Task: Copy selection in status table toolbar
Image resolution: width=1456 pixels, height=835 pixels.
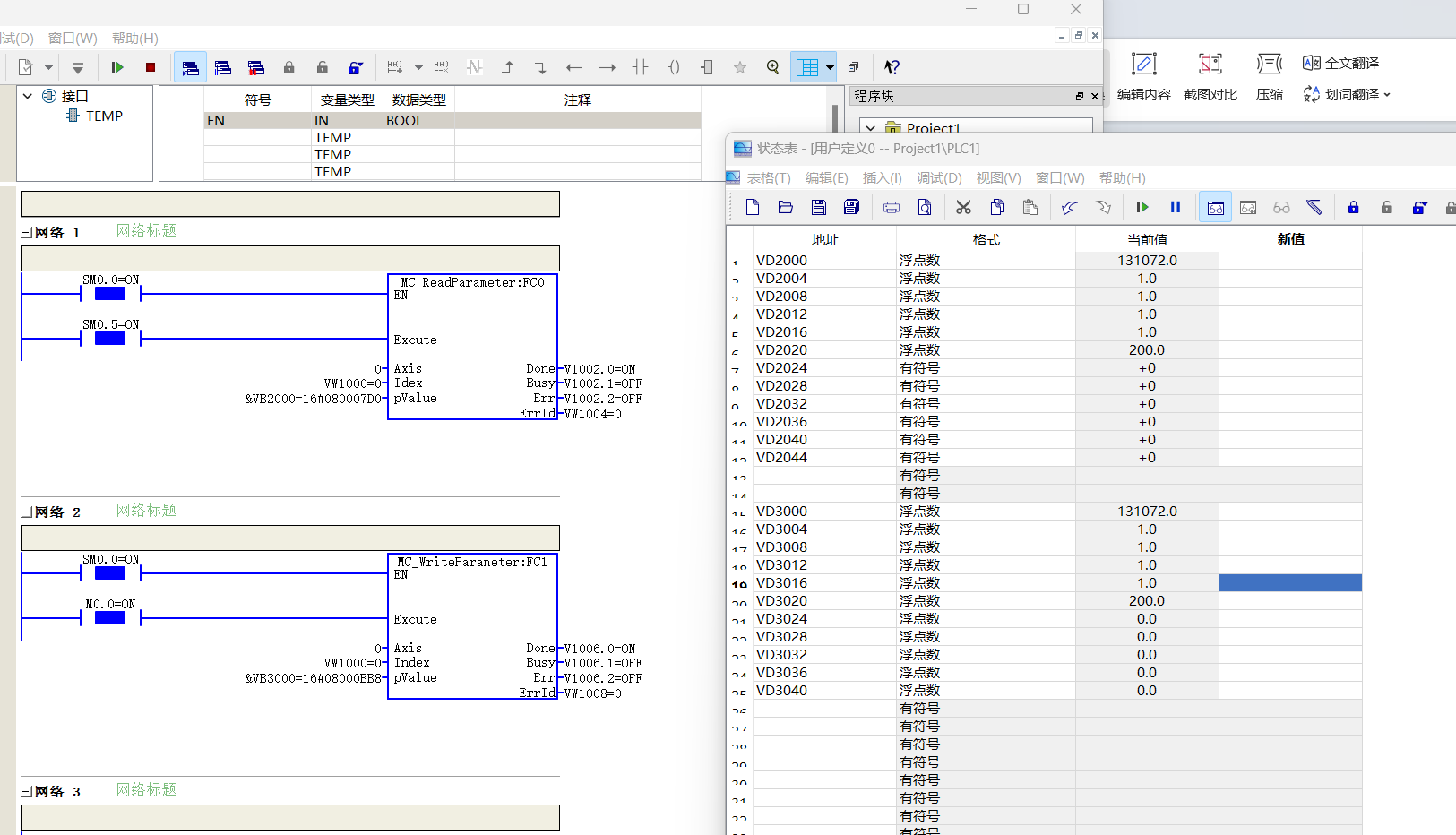Action: click(997, 207)
